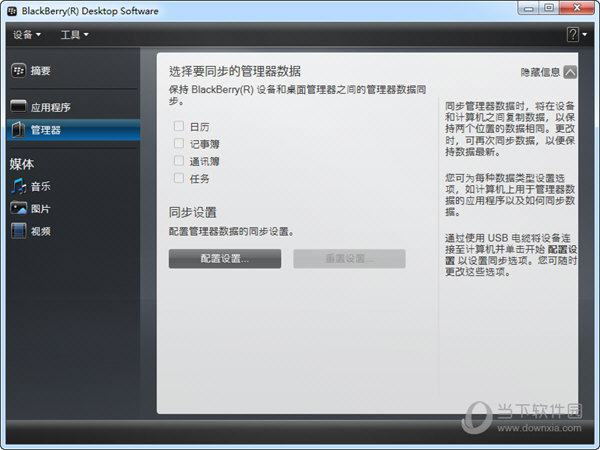Select Organizer (管理器) sidebar entry

[x=73, y=130]
